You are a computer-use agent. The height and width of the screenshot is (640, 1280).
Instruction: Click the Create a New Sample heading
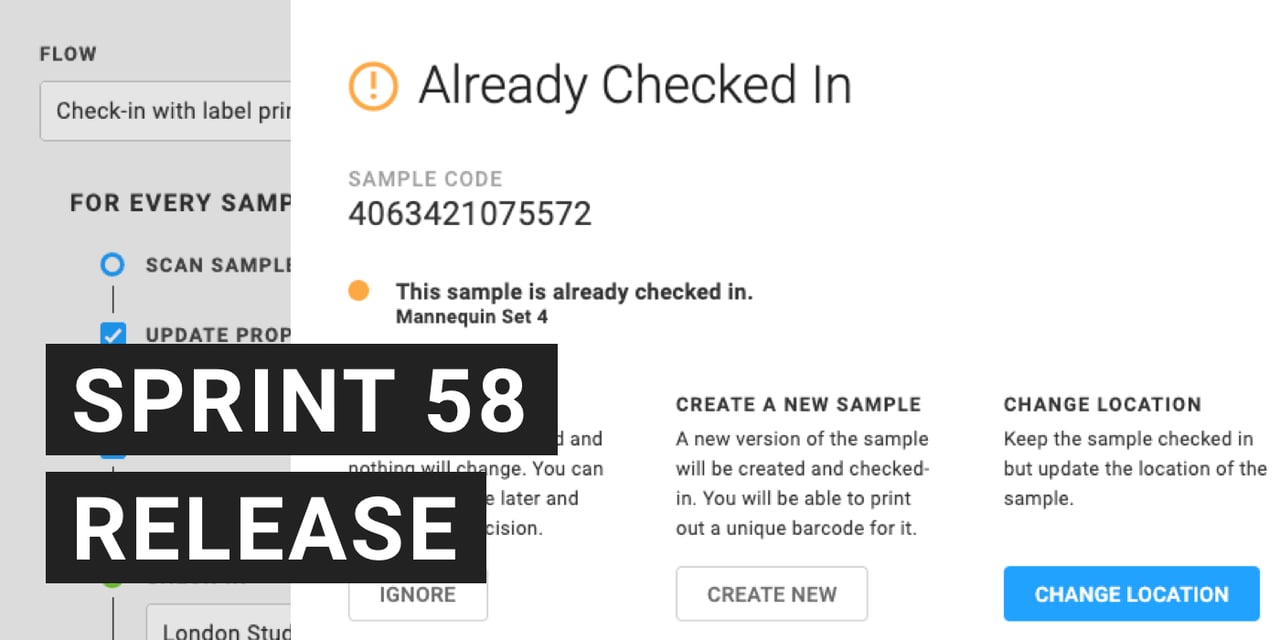[798, 405]
